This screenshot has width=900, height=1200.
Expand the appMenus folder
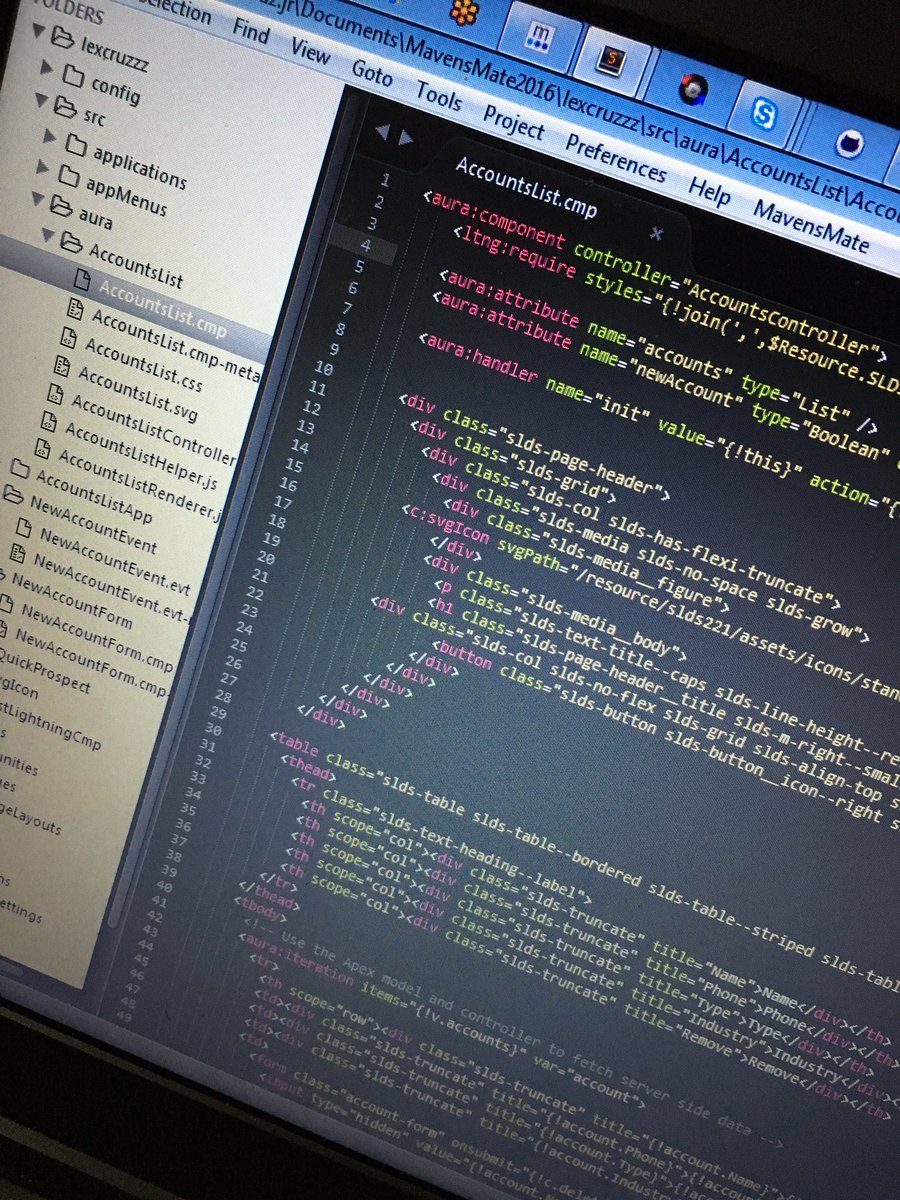click(42, 167)
